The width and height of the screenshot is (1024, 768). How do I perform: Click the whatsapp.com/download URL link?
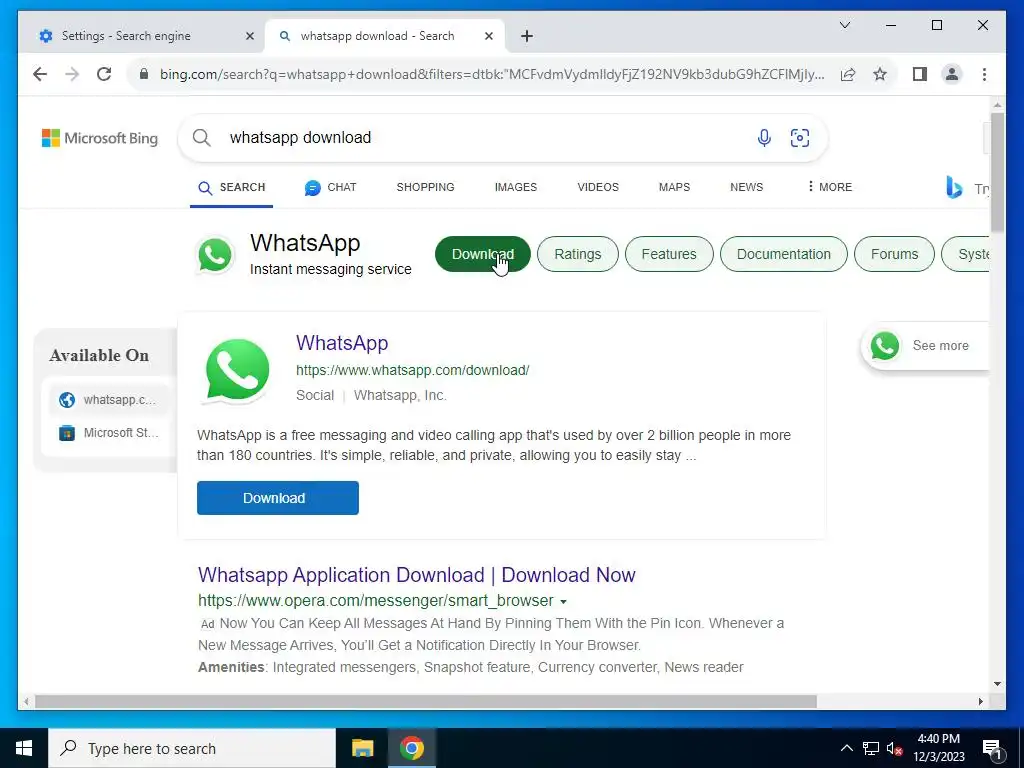tap(412, 370)
